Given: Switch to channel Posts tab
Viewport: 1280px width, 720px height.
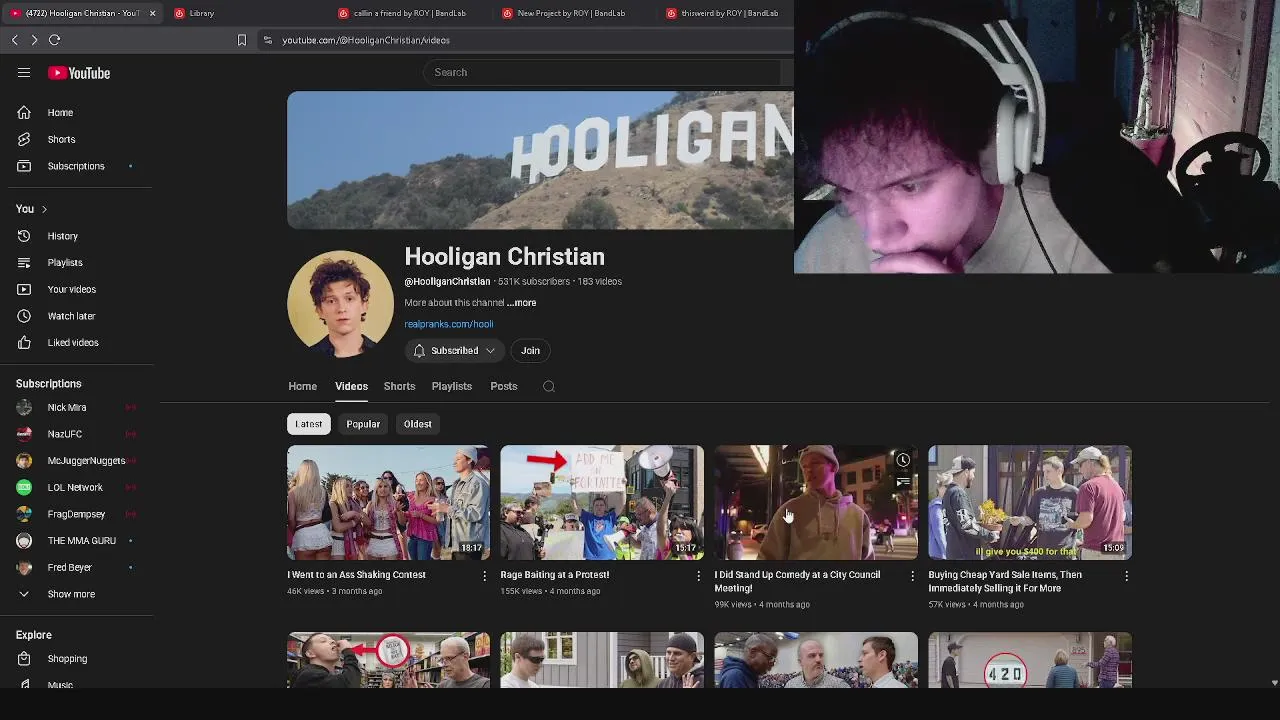Looking at the screenshot, I should click(x=503, y=386).
